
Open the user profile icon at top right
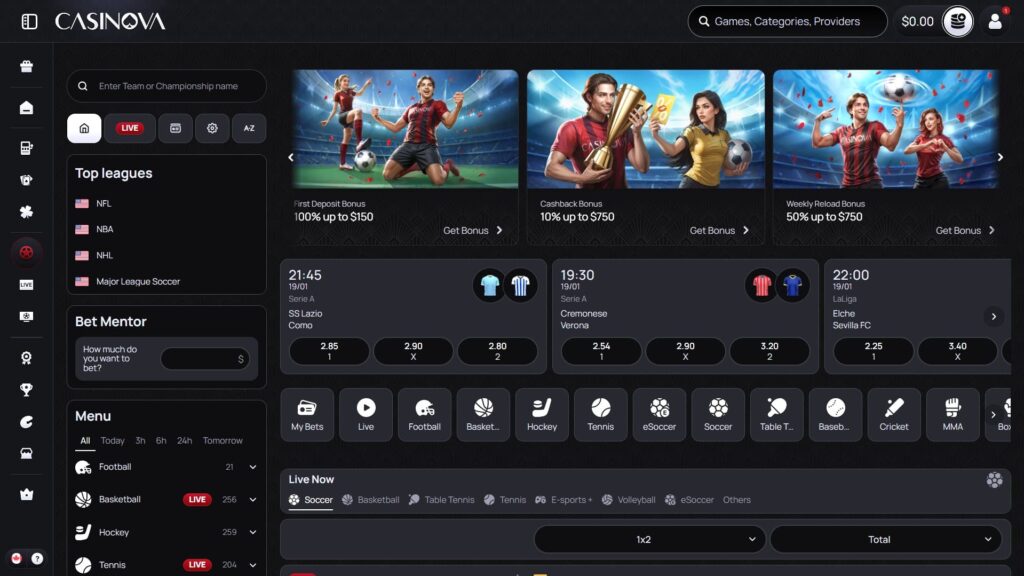[x=995, y=21]
